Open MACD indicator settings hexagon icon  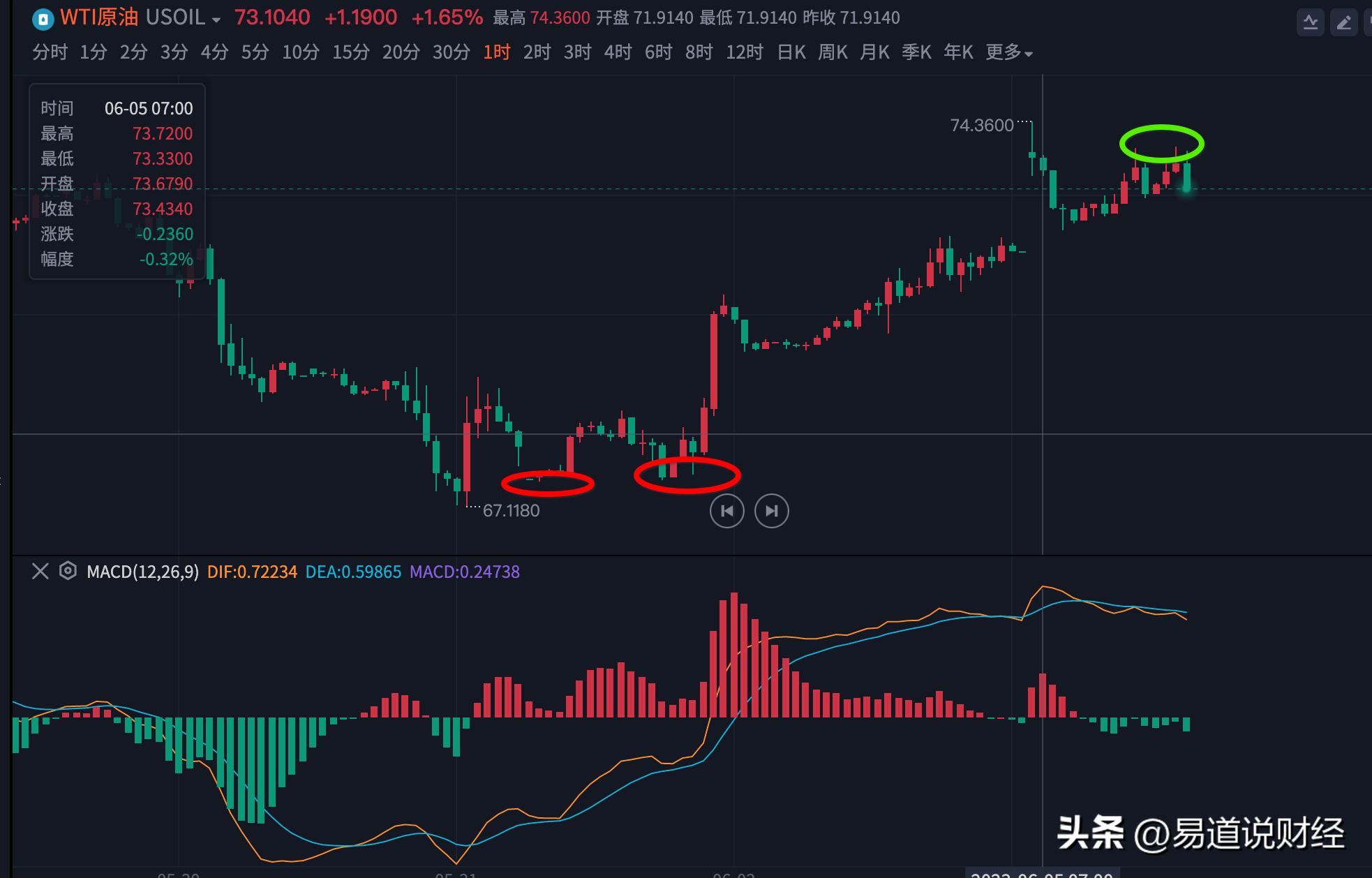point(68,571)
